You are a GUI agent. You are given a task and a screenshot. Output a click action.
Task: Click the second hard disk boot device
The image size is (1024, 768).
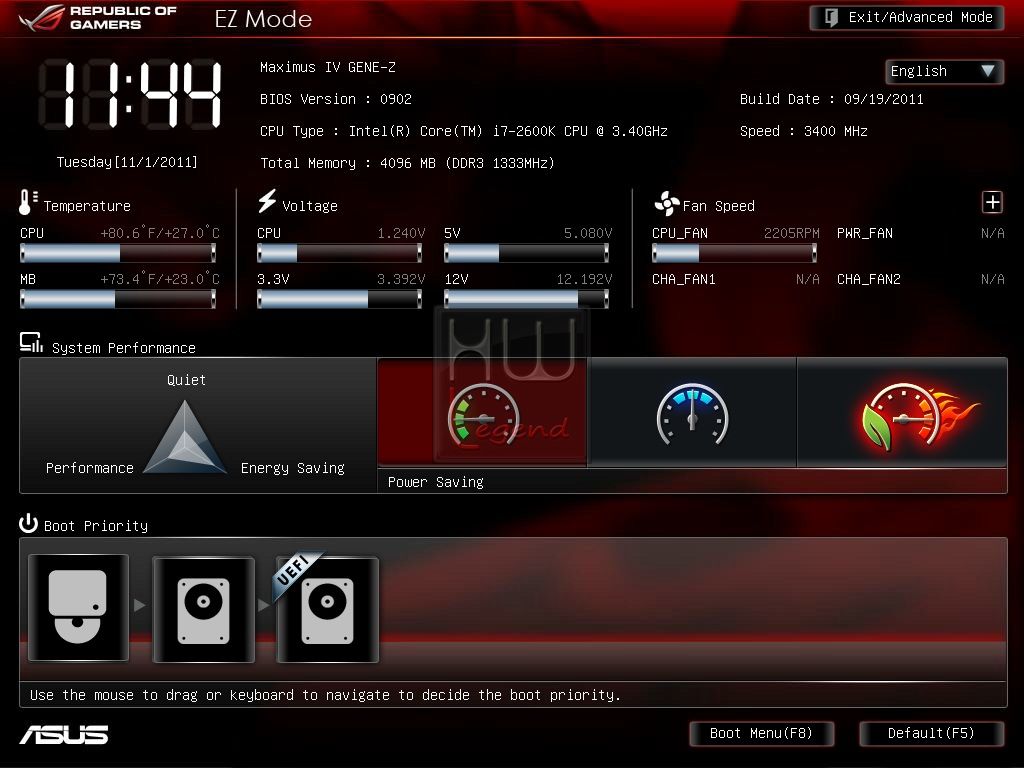point(203,609)
